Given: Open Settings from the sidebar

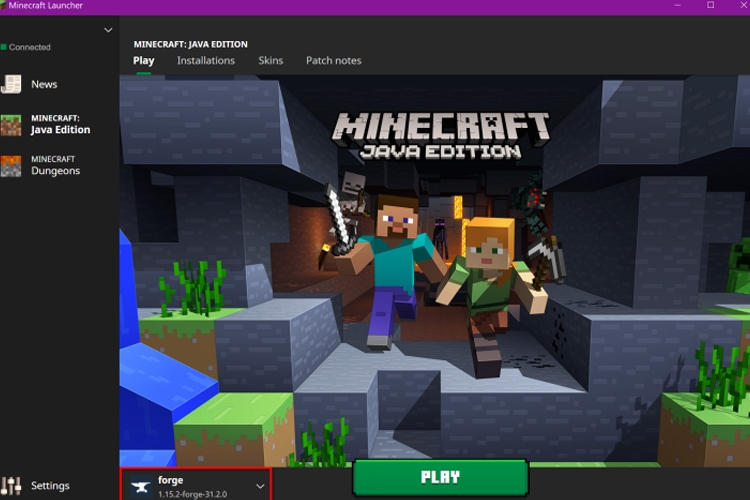Looking at the screenshot, I should [x=50, y=486].
